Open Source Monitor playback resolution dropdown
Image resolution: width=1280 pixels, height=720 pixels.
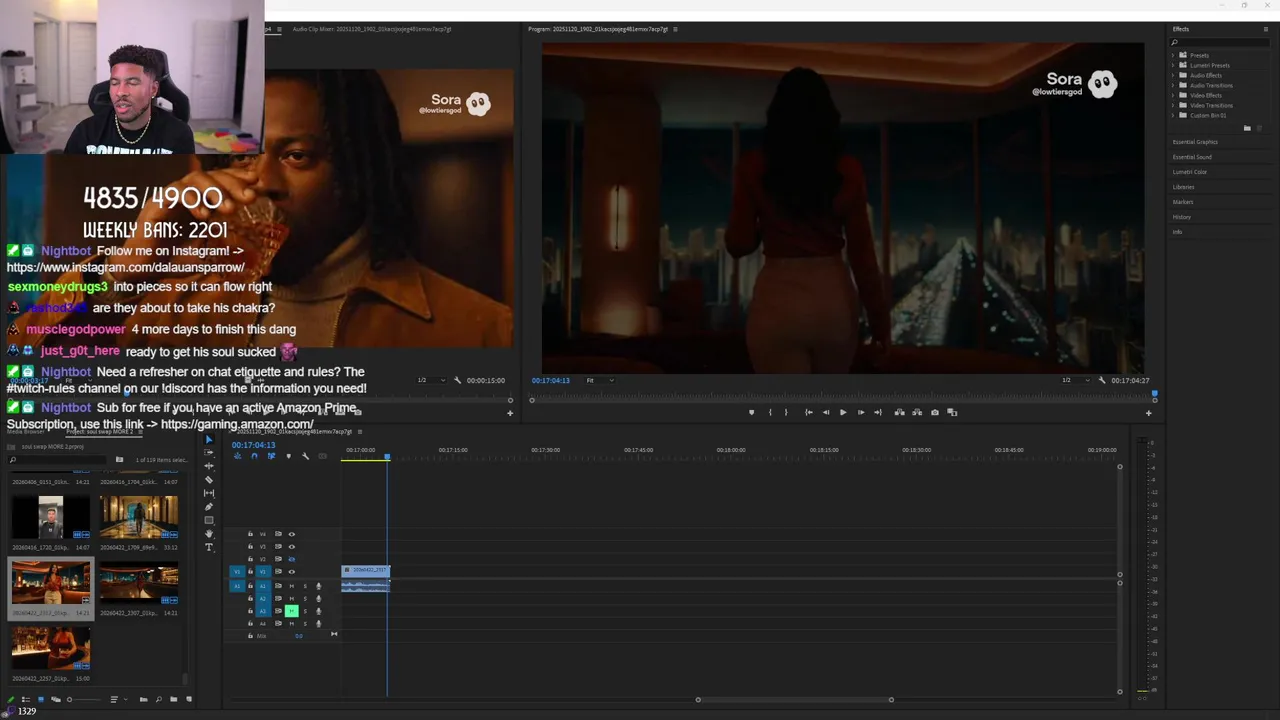(x=431, y=380)
